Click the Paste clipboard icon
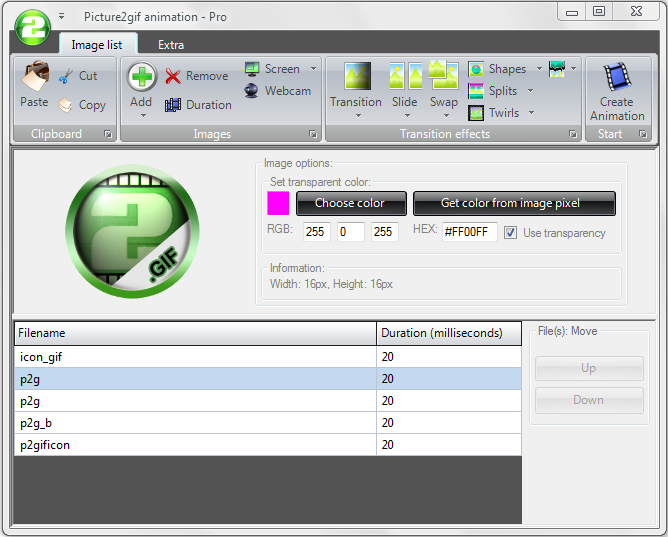This screenshot has width=668, height=537. (x=35, y=76)
